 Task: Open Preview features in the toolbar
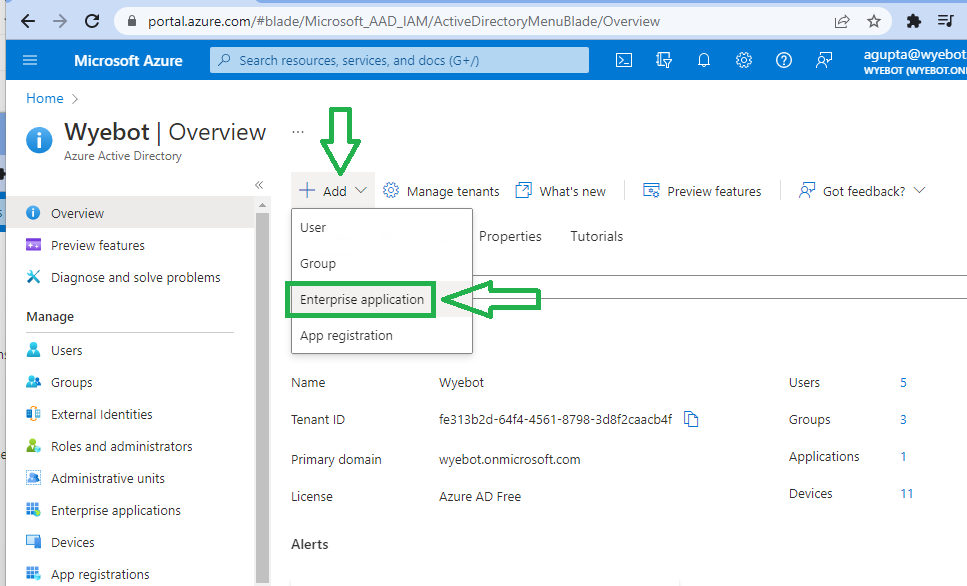[702, 191]
